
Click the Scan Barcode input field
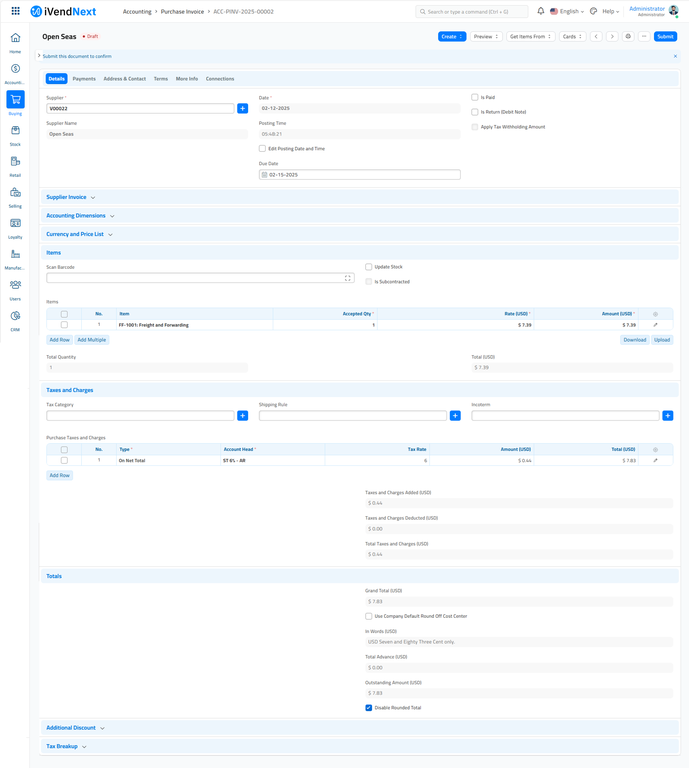pos(195,278)
